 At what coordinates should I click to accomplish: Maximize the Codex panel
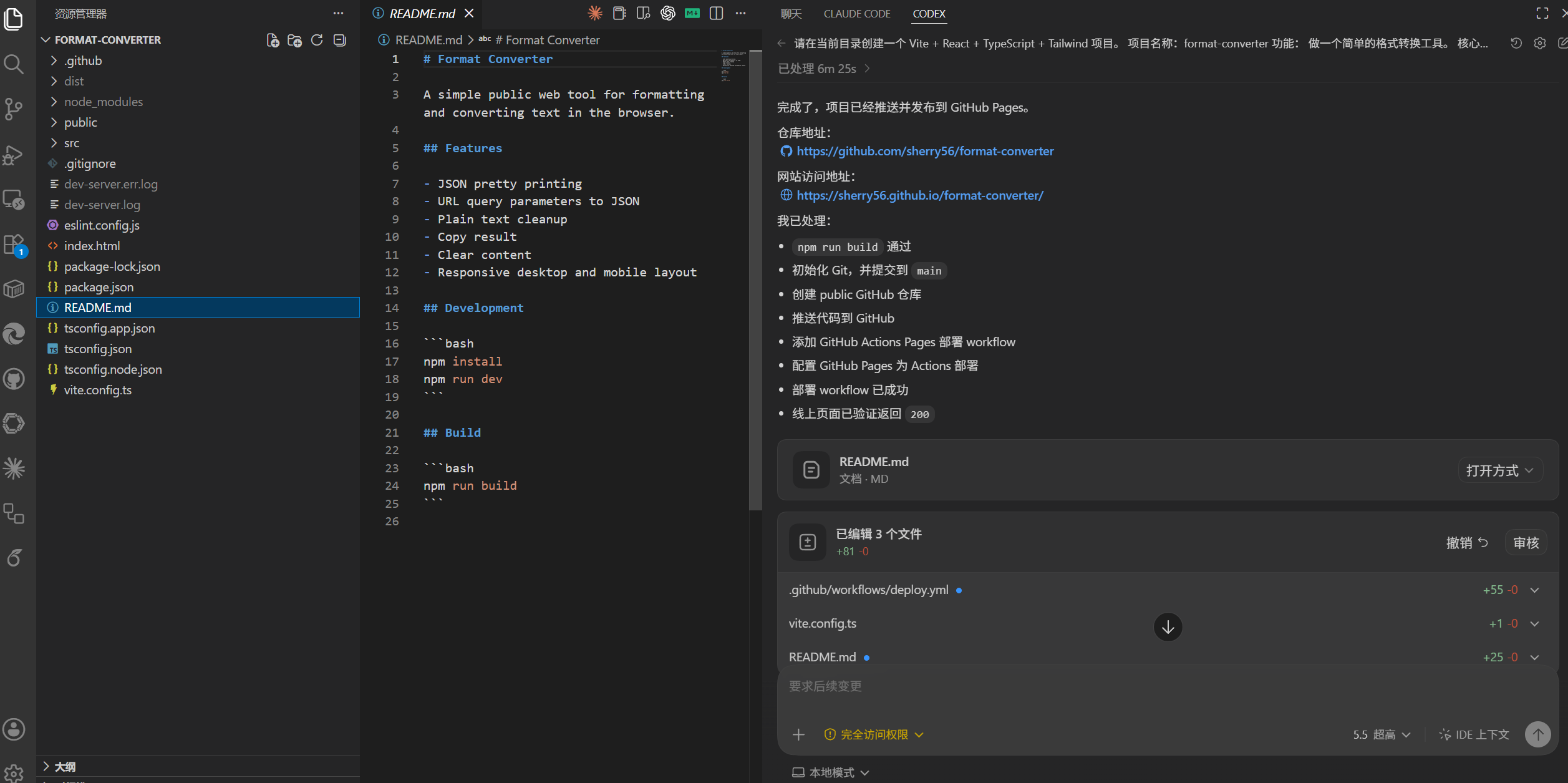[x=1542, y=13]
